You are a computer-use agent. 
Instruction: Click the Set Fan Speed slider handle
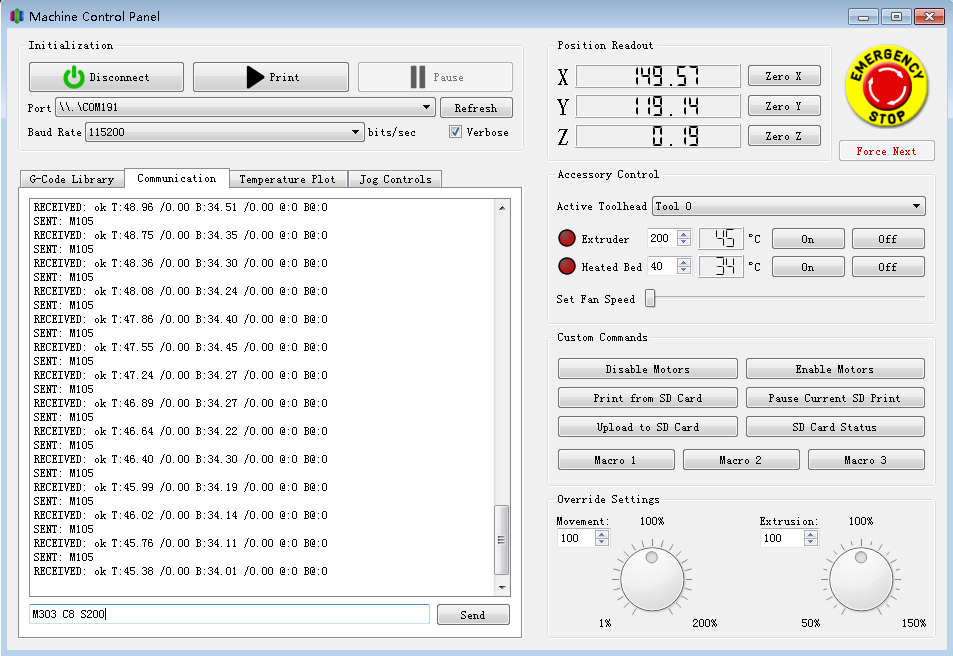point(650,298)
